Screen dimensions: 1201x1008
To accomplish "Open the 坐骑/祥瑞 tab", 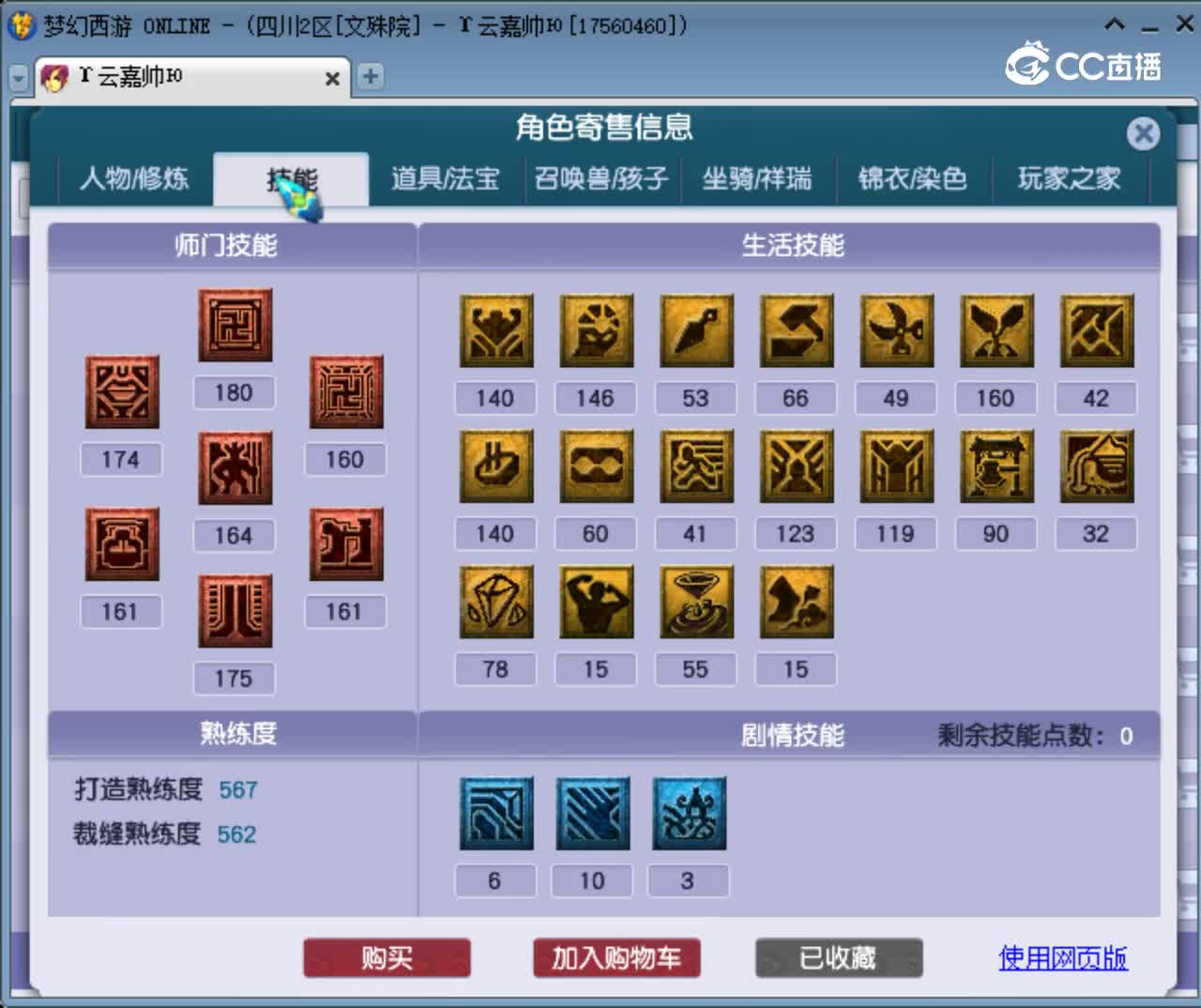I will pyautogui.click(x=757, y=178).
